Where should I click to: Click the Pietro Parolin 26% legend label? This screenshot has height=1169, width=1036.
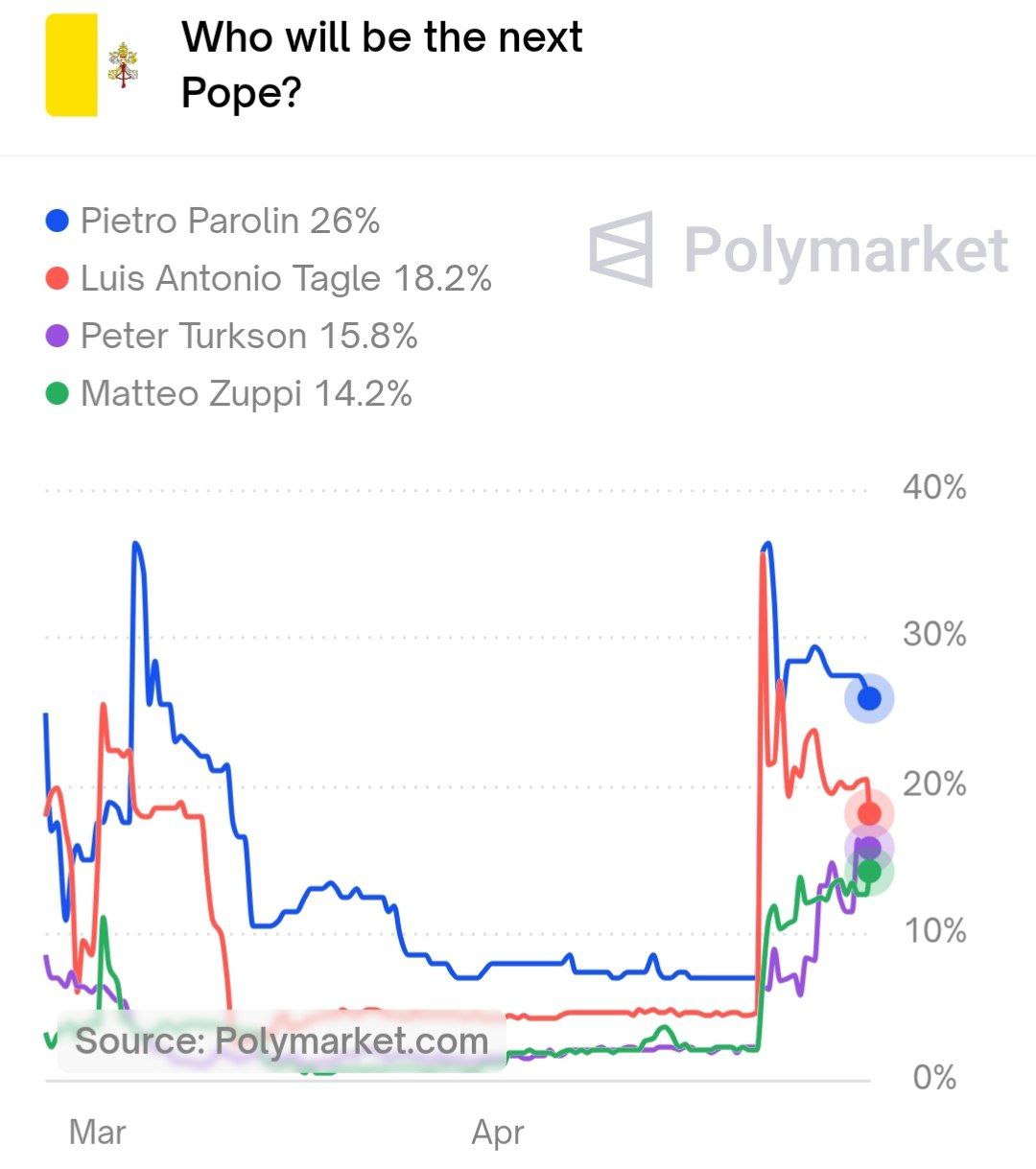click(x=230, y=222)
